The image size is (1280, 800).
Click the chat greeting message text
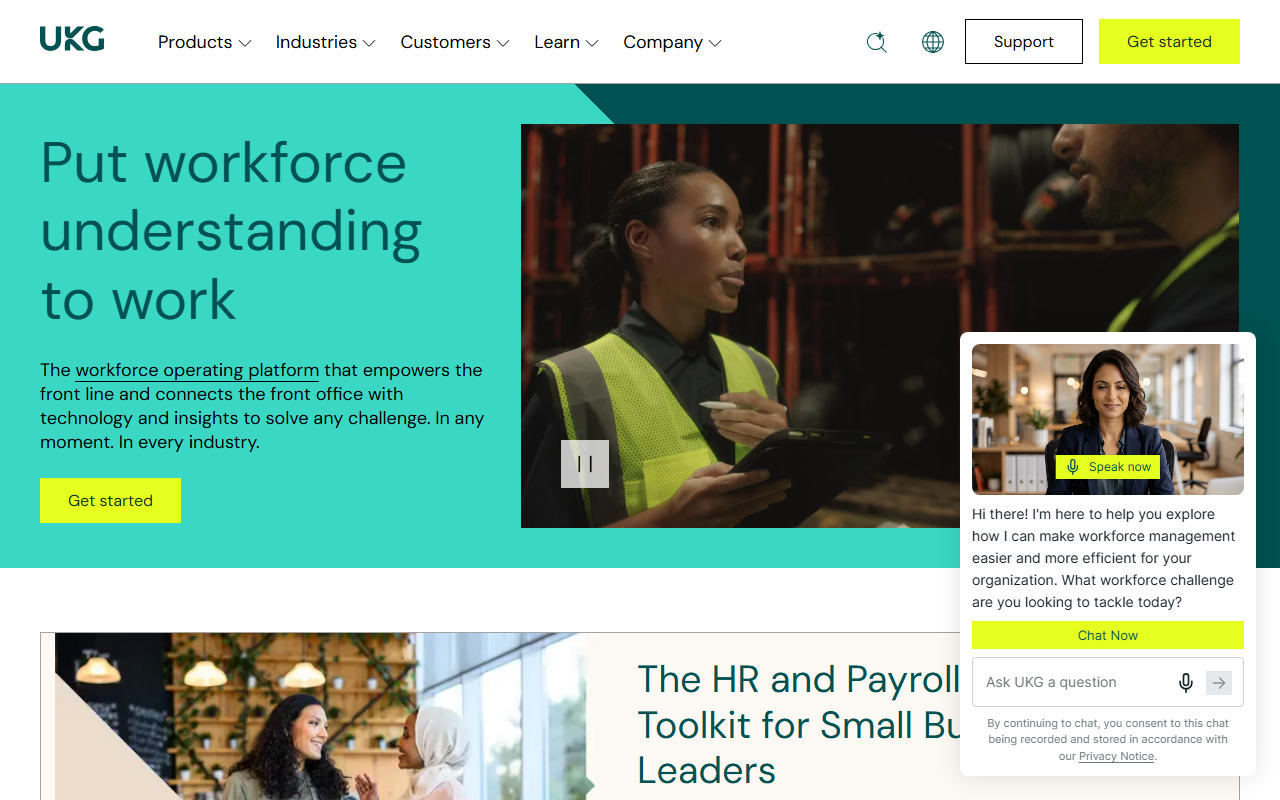point(1104,558)
